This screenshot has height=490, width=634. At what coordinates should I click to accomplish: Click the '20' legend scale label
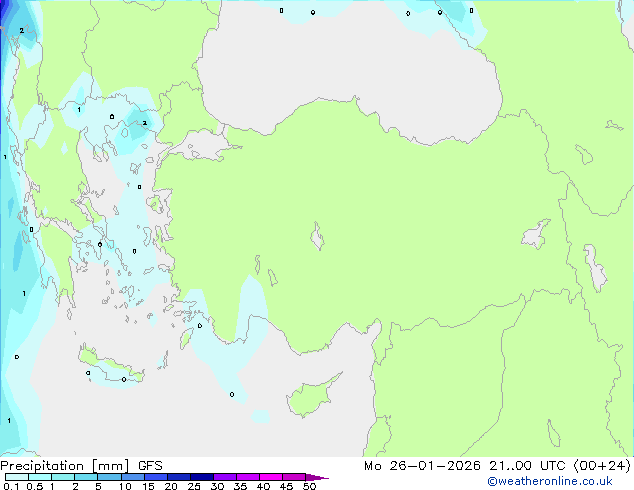(171, 486)
